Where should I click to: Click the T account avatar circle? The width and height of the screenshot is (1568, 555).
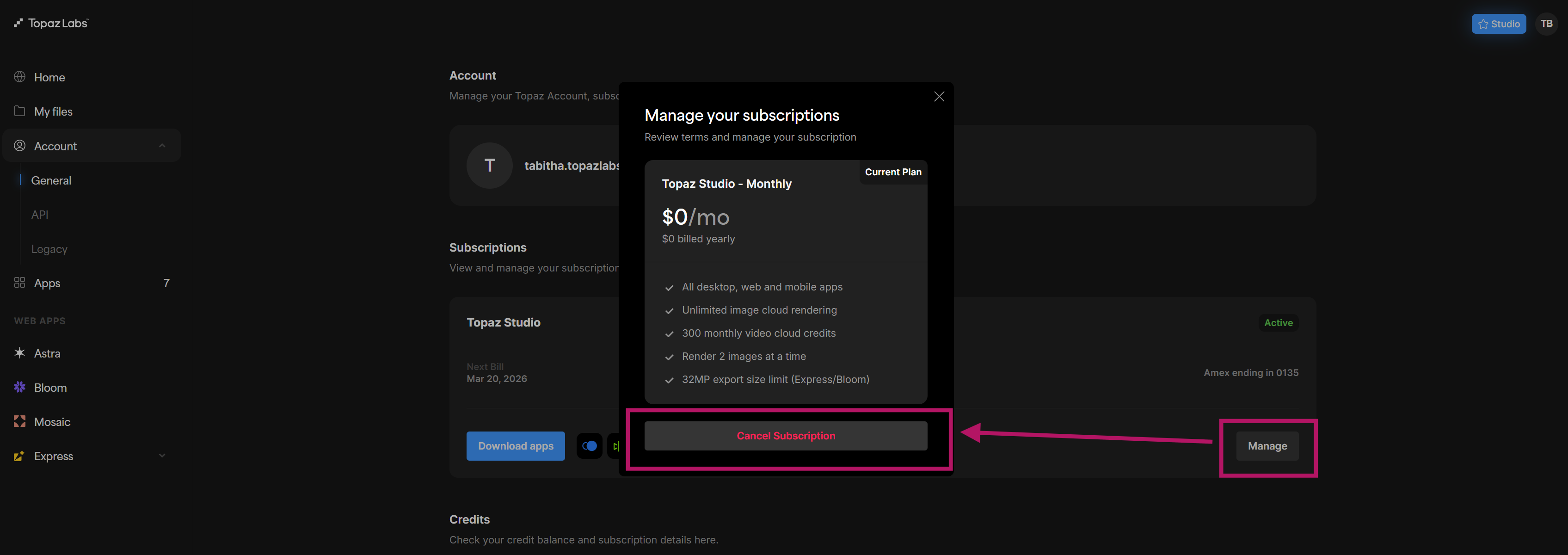tap(489, 166)
